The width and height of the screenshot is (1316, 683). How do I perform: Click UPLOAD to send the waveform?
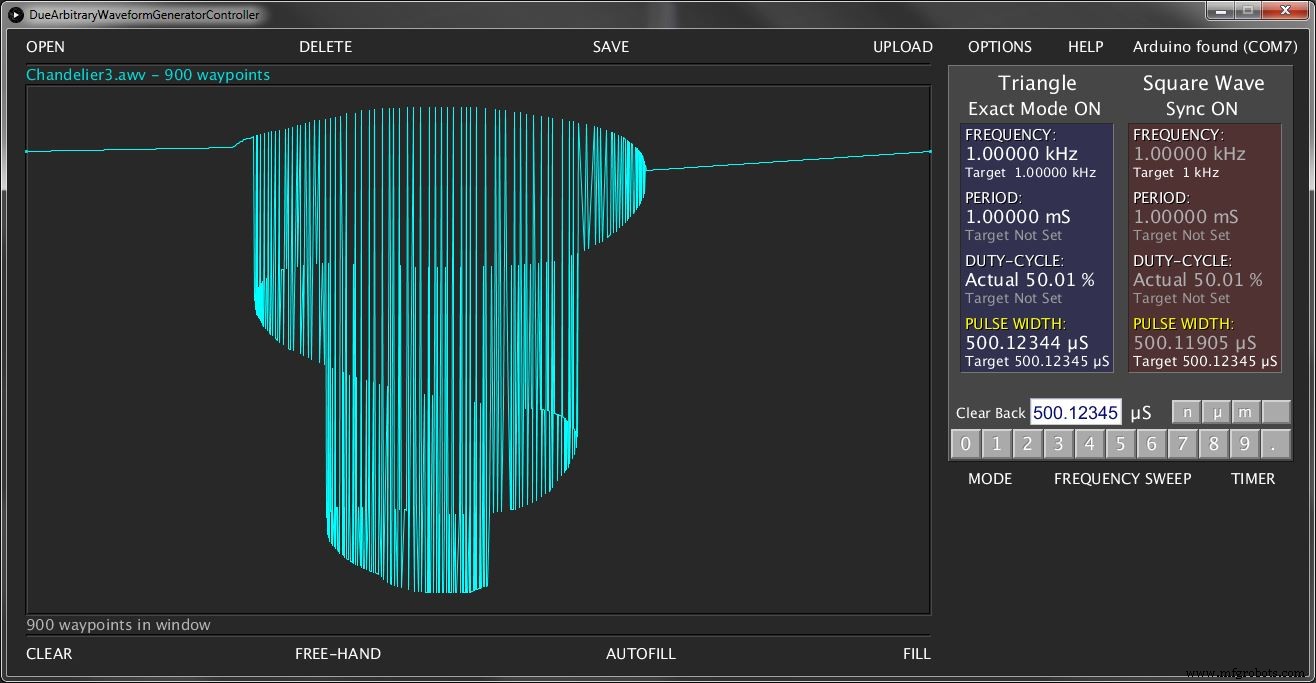pyautogui.click(x=902, y=46)
